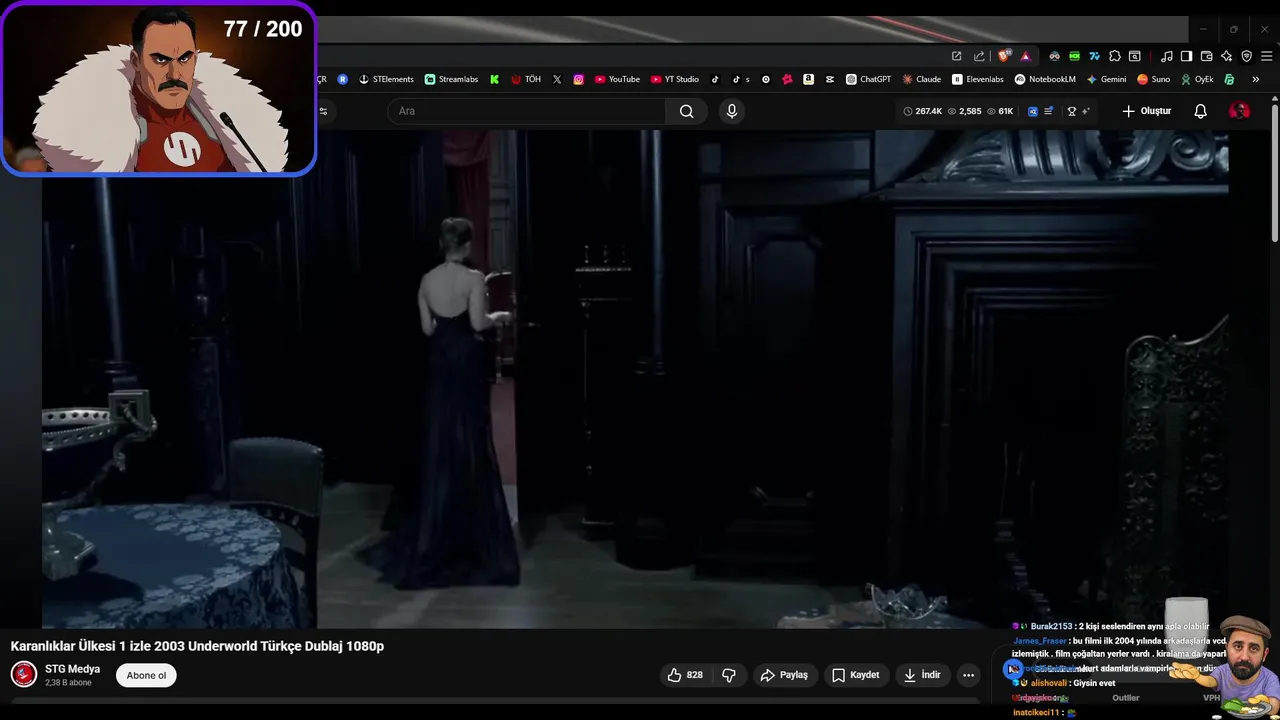This screenshot has height=720, width=1280.
Task: Focus the YouTube Ara search field
Action: click(x=526, y=111)
